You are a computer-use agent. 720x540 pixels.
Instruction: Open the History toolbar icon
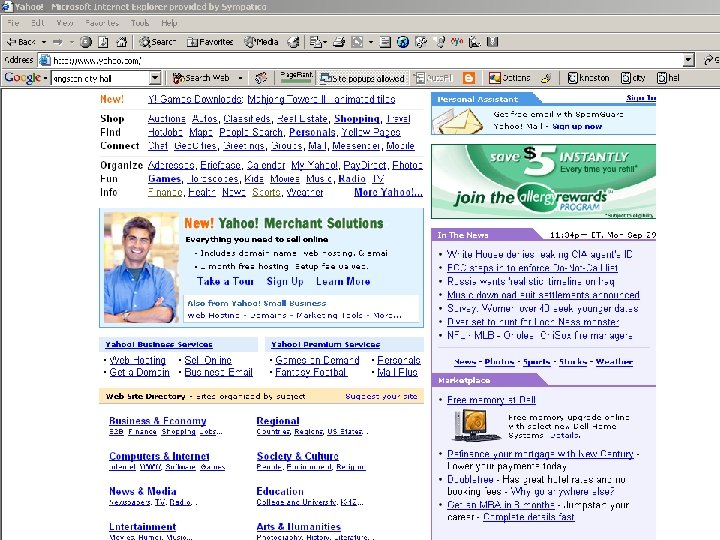(x=293, y=42)
